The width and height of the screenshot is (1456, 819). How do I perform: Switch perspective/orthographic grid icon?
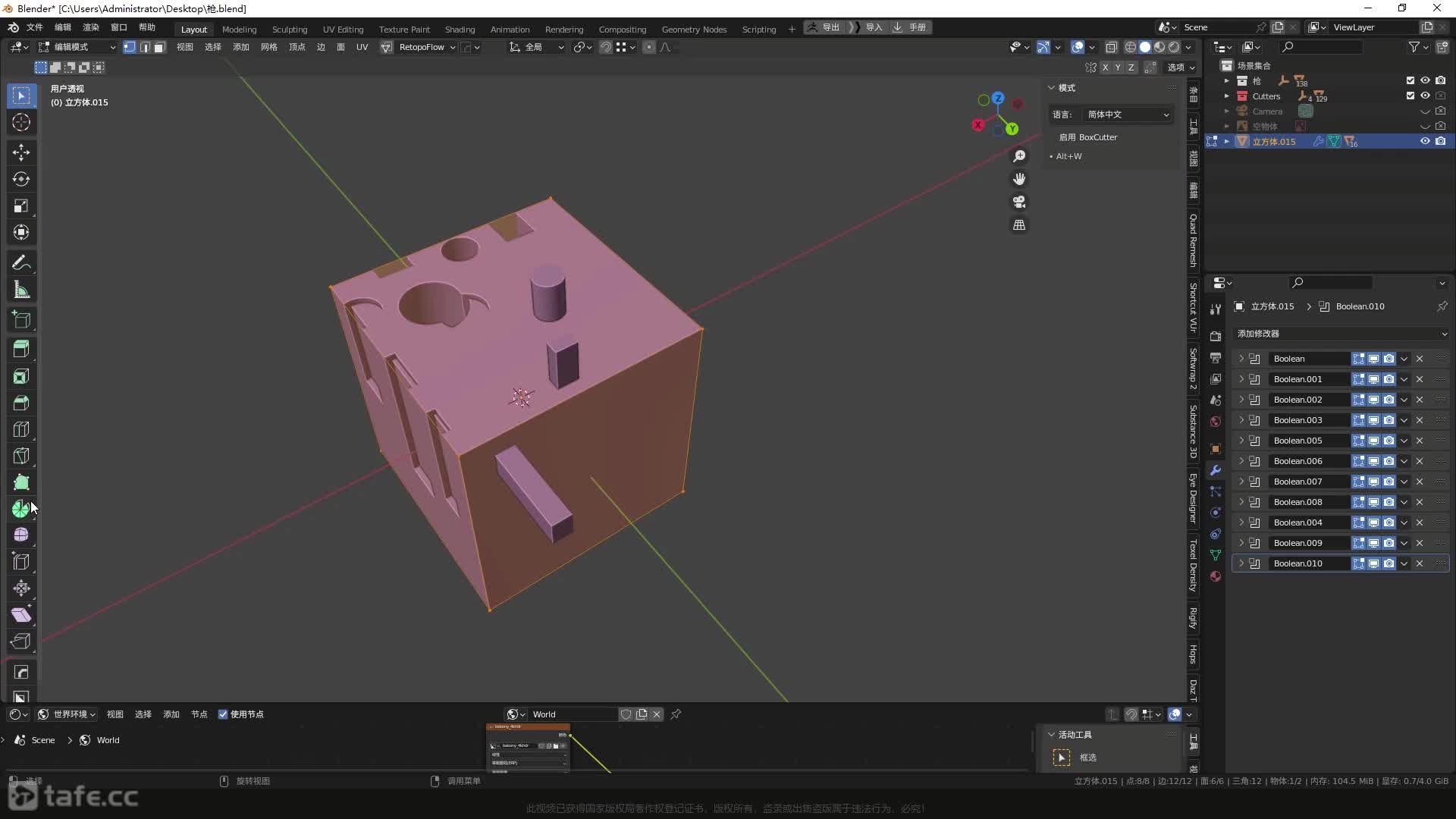pos(1019,225)
